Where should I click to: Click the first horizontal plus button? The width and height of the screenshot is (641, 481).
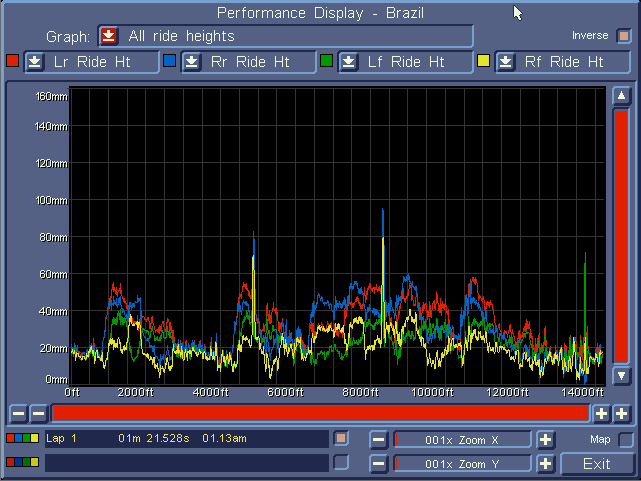(x=601, y=414)
